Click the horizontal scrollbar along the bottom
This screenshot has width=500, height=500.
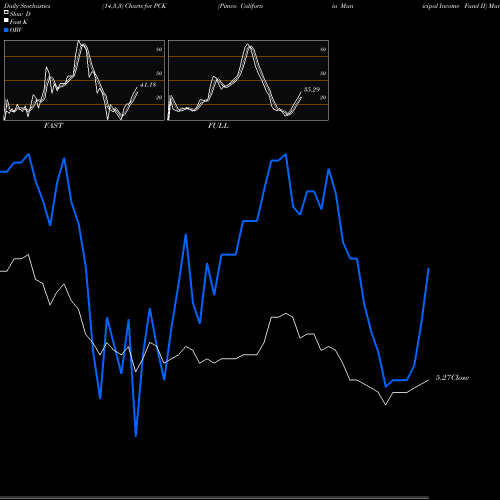pos(214,498)
